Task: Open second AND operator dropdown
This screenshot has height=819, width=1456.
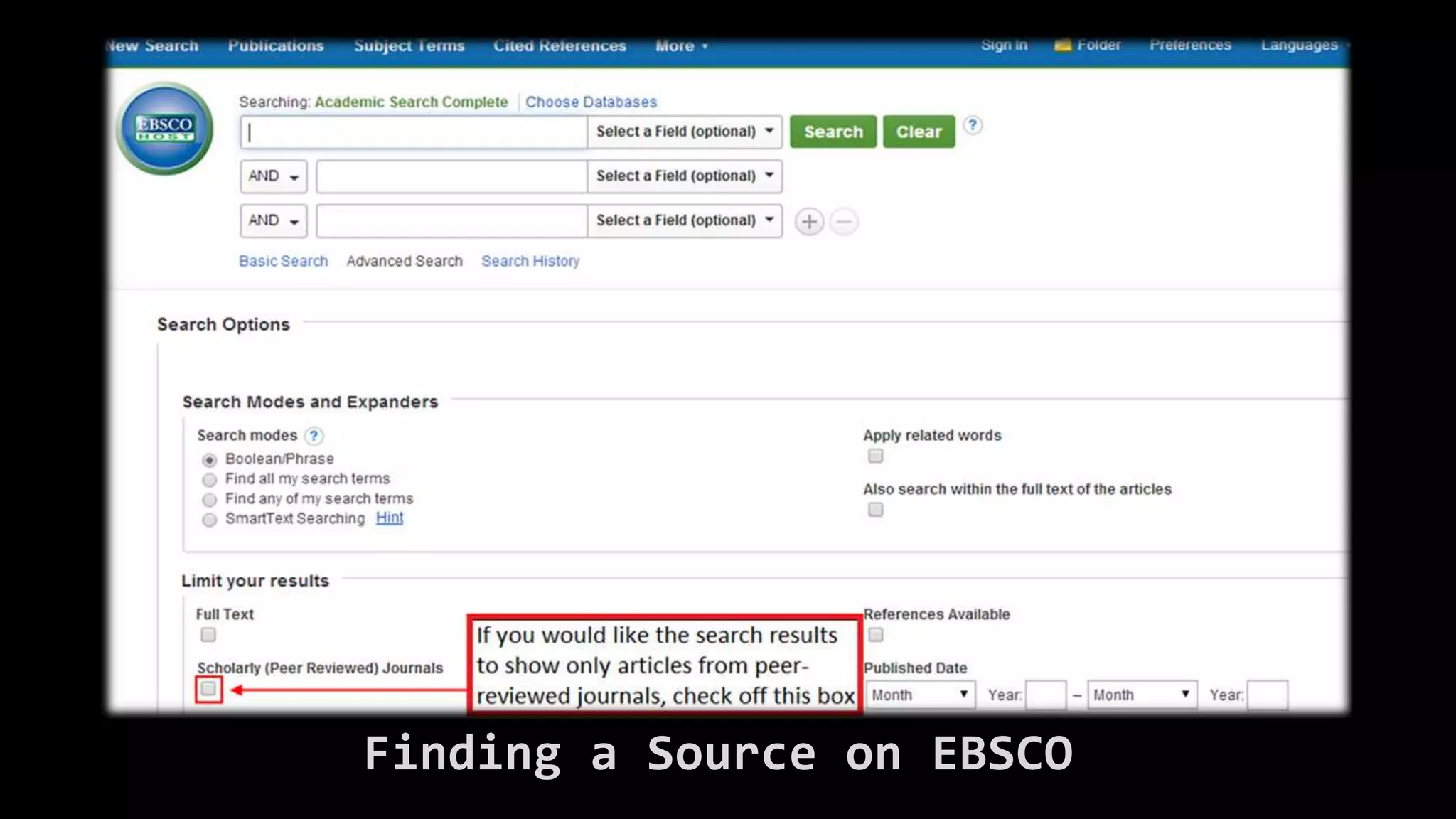Action: tap(274, 220)
